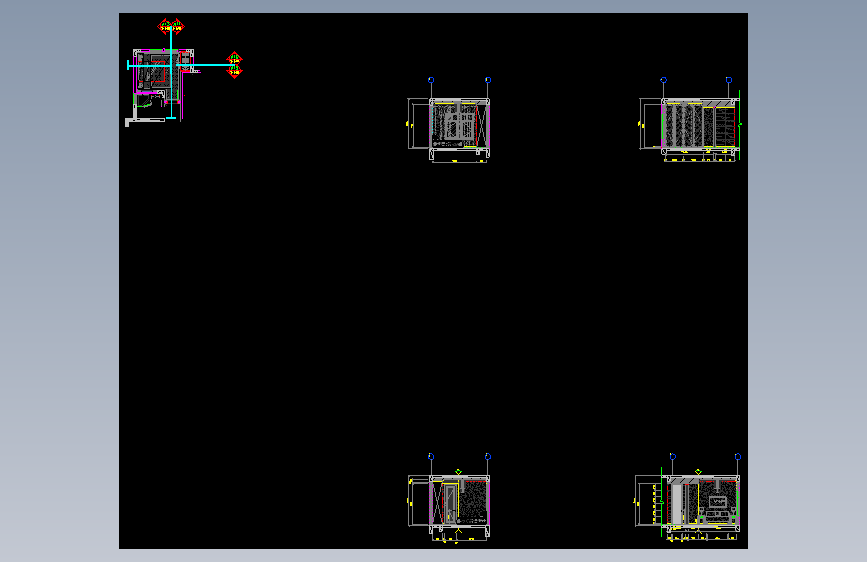Image resolution: width=867 pixels, height=562 pixels.
Task: Click the right blue axis bubble above the lower-right elevation
Action: click(738, 457)
